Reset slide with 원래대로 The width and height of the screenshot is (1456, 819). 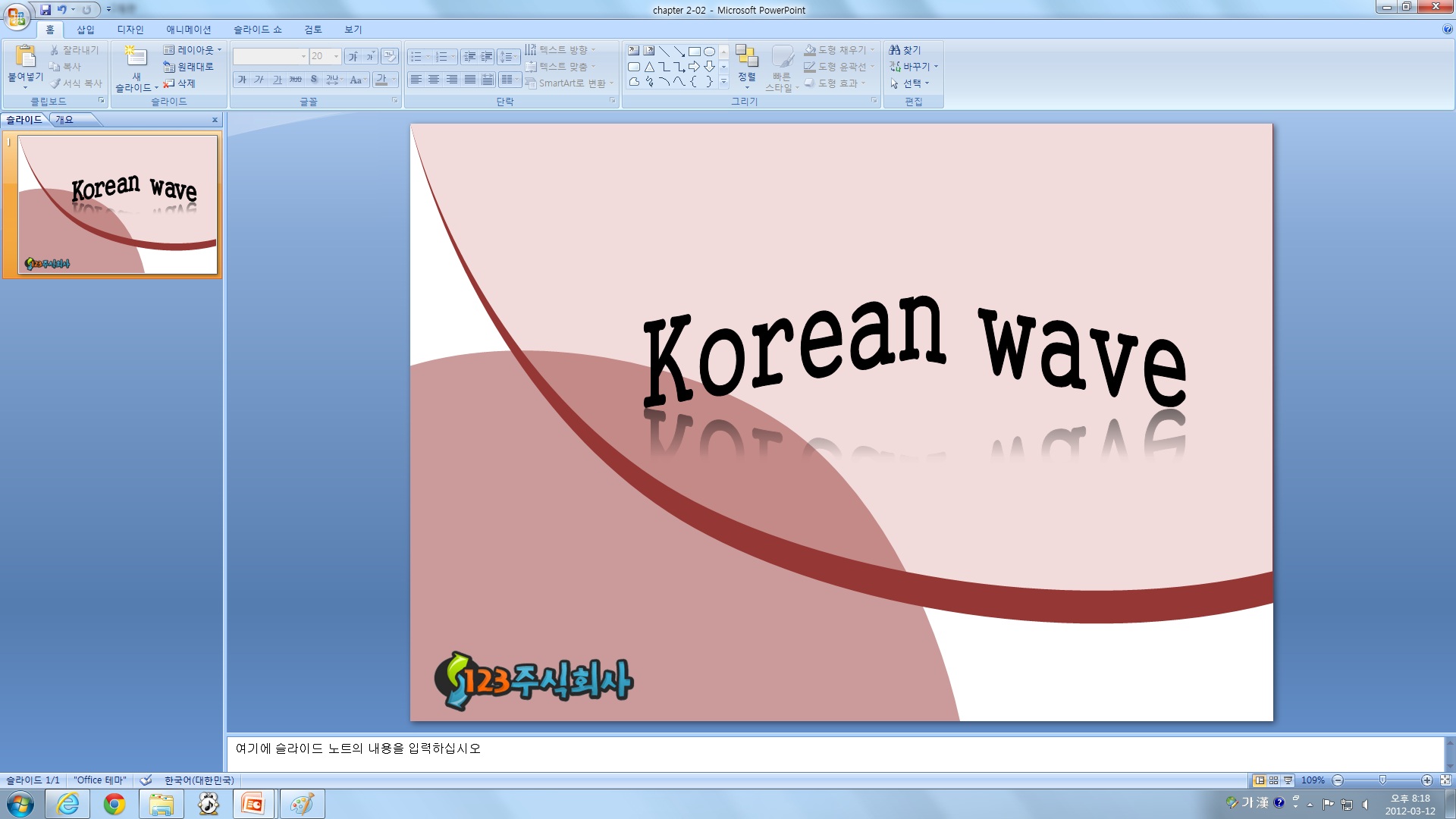(188, 67)
